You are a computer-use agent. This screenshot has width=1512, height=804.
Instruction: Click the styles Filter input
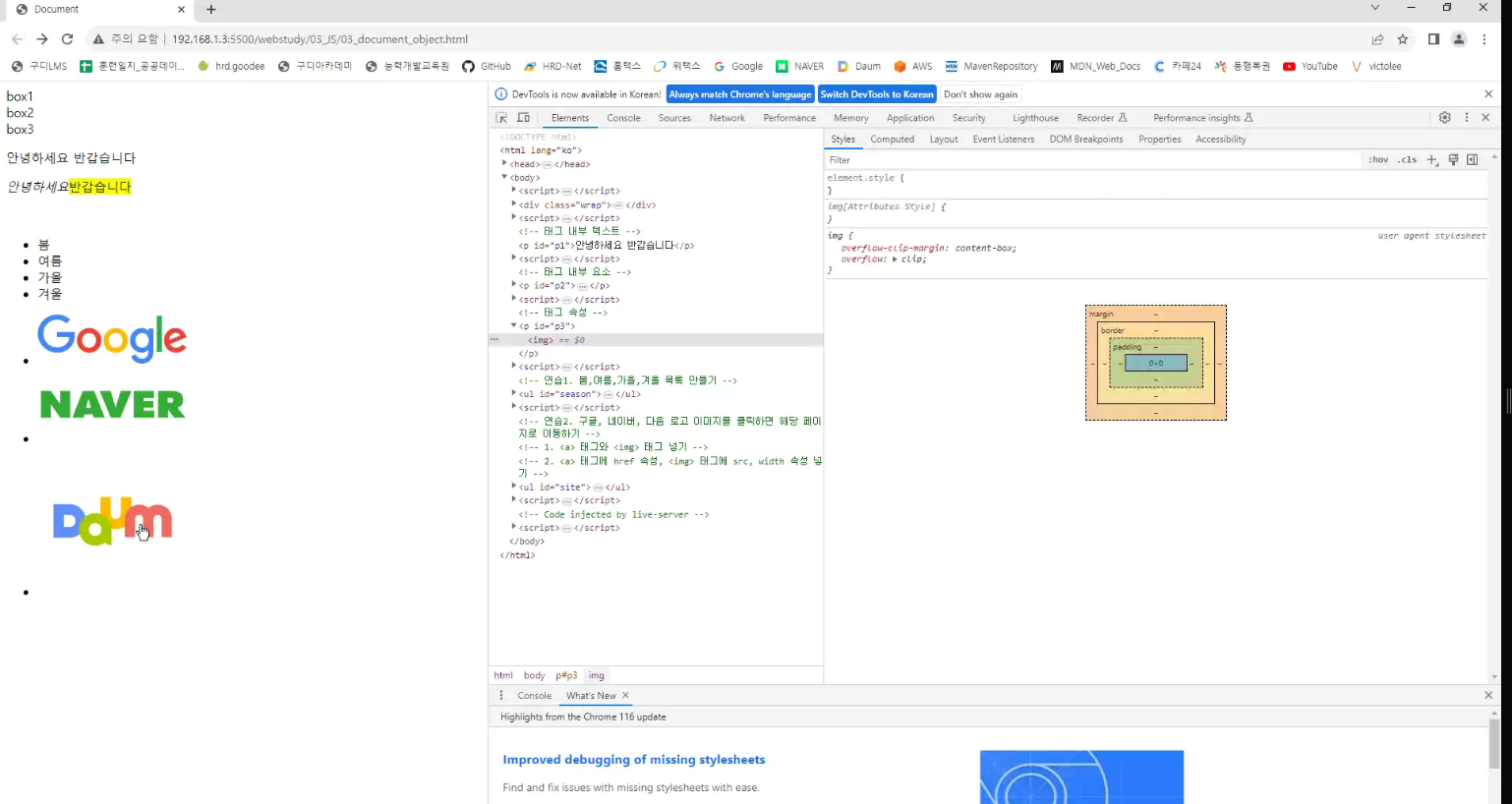click(x=1091, y=159)
